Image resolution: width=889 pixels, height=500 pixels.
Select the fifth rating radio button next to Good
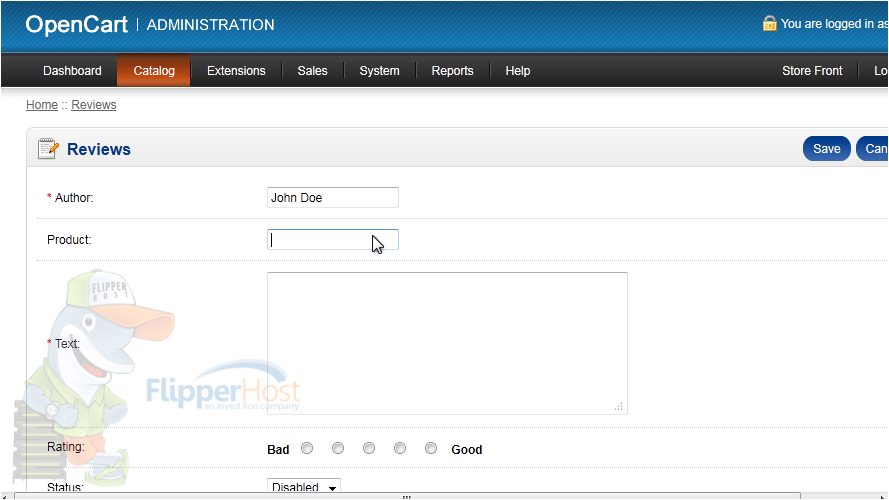tap(431, 448)
